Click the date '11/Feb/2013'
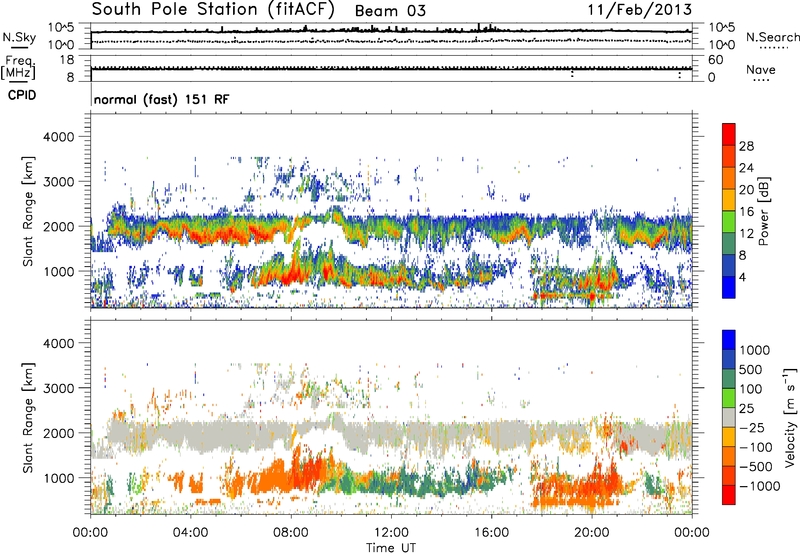This screenshot has width=800, height=554. tap(640, 10)
